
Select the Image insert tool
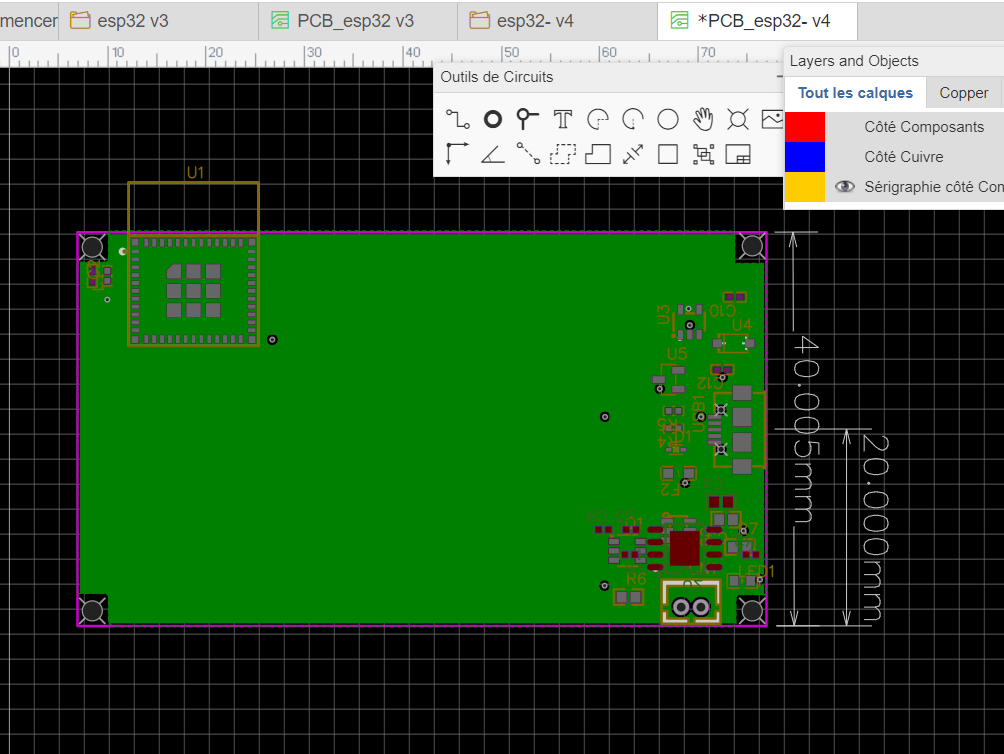pos(772,119)
